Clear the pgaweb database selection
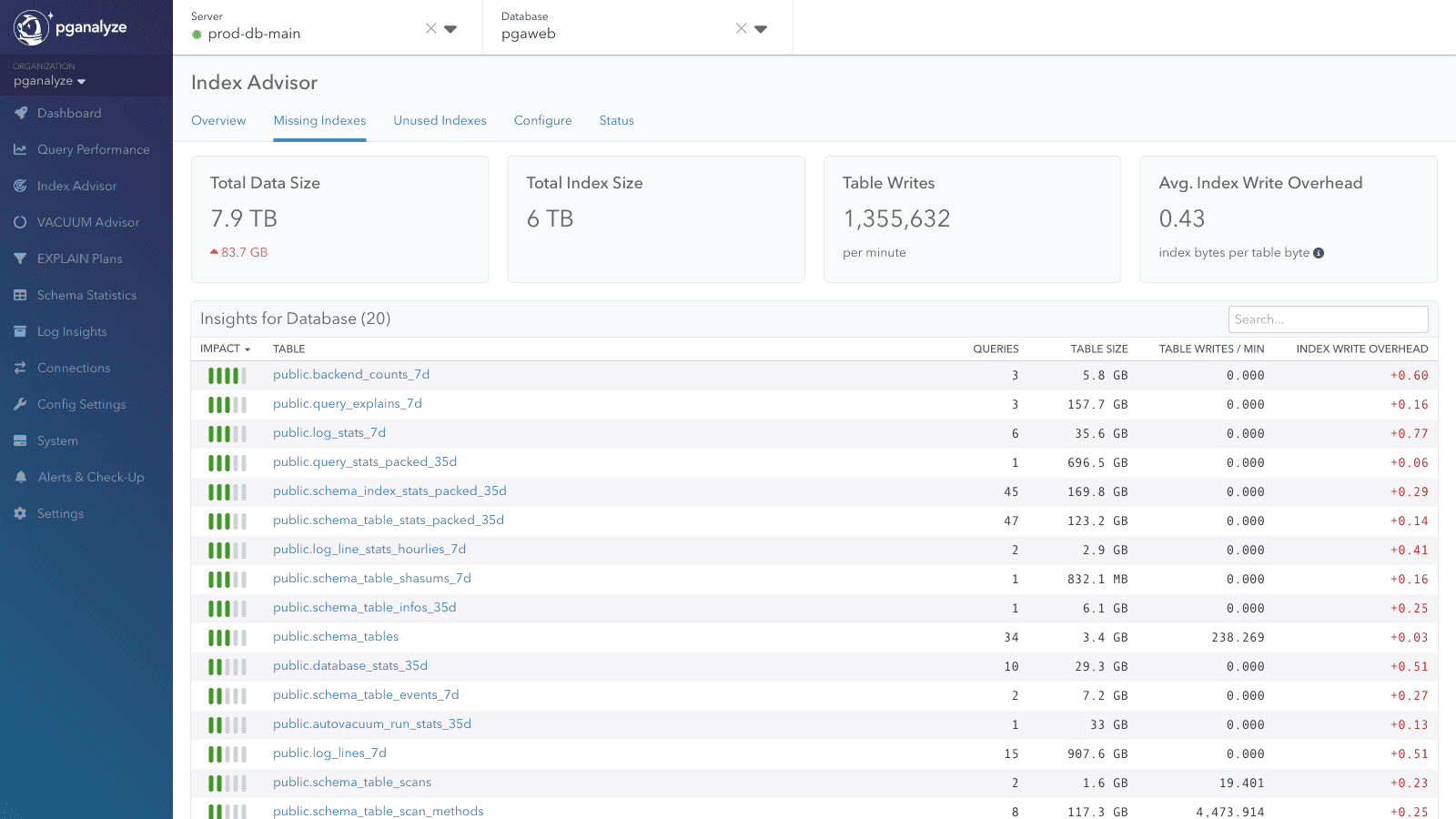This screenshot has width=1456, height=819. tap(741, 28)
